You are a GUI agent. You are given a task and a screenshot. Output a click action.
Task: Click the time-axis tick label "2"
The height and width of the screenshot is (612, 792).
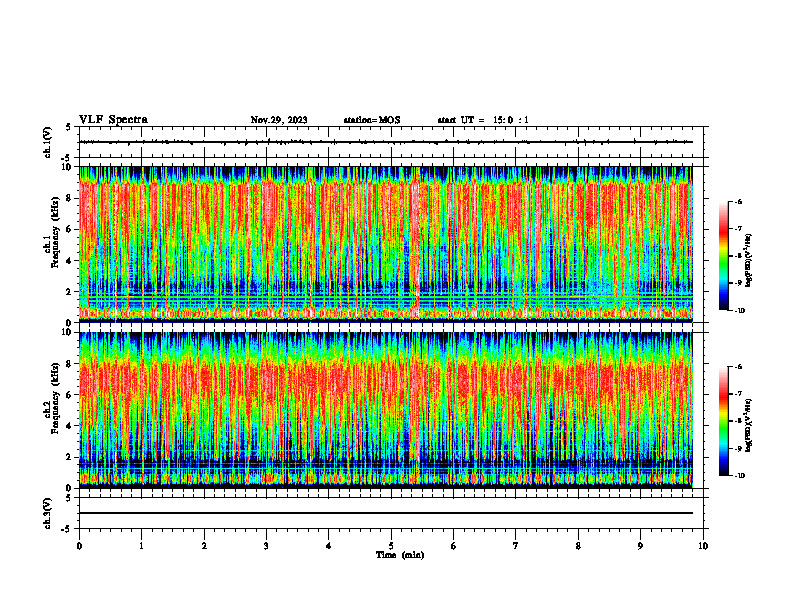(204, 546)
